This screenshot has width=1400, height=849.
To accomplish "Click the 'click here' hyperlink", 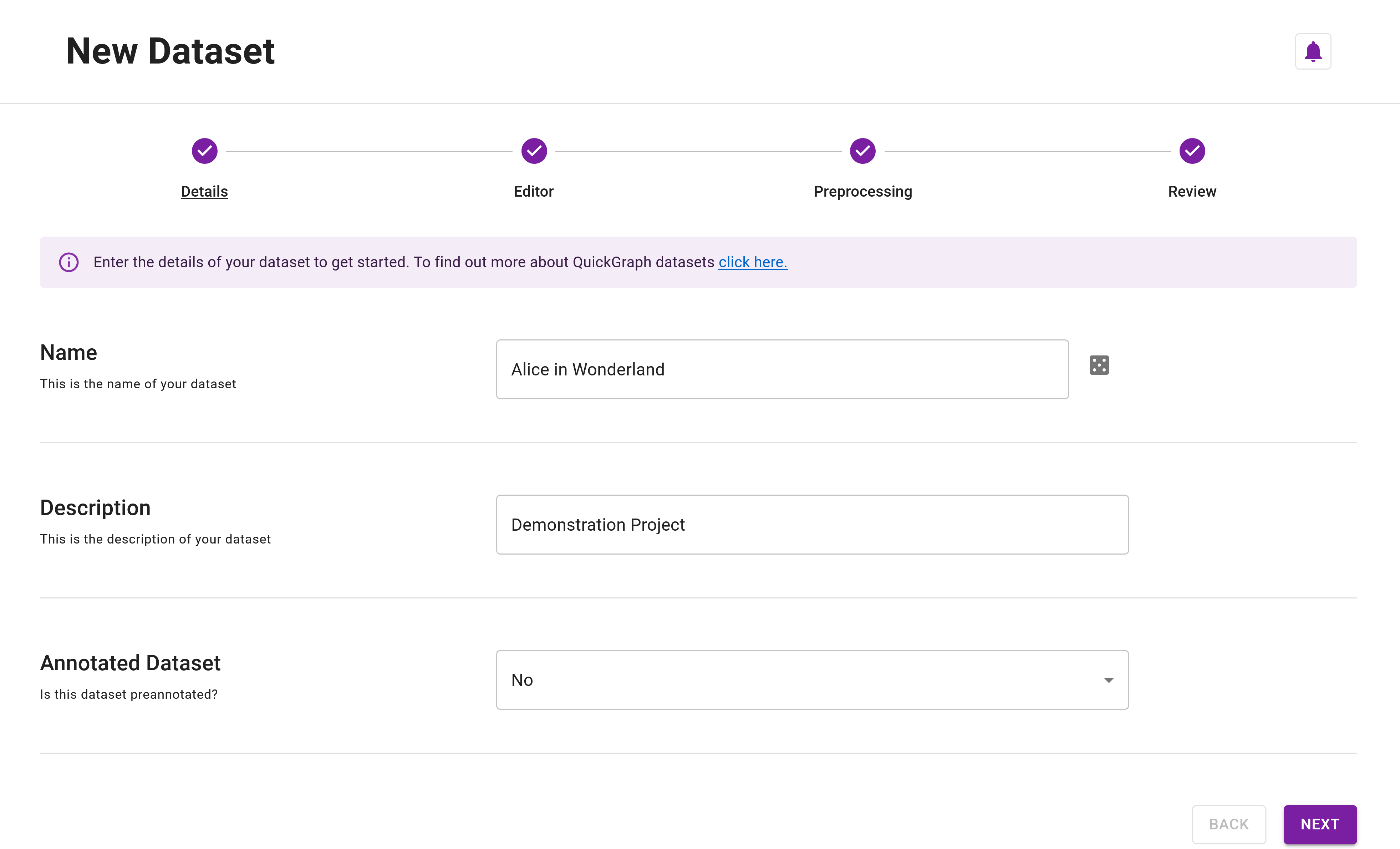I will 753,262.
